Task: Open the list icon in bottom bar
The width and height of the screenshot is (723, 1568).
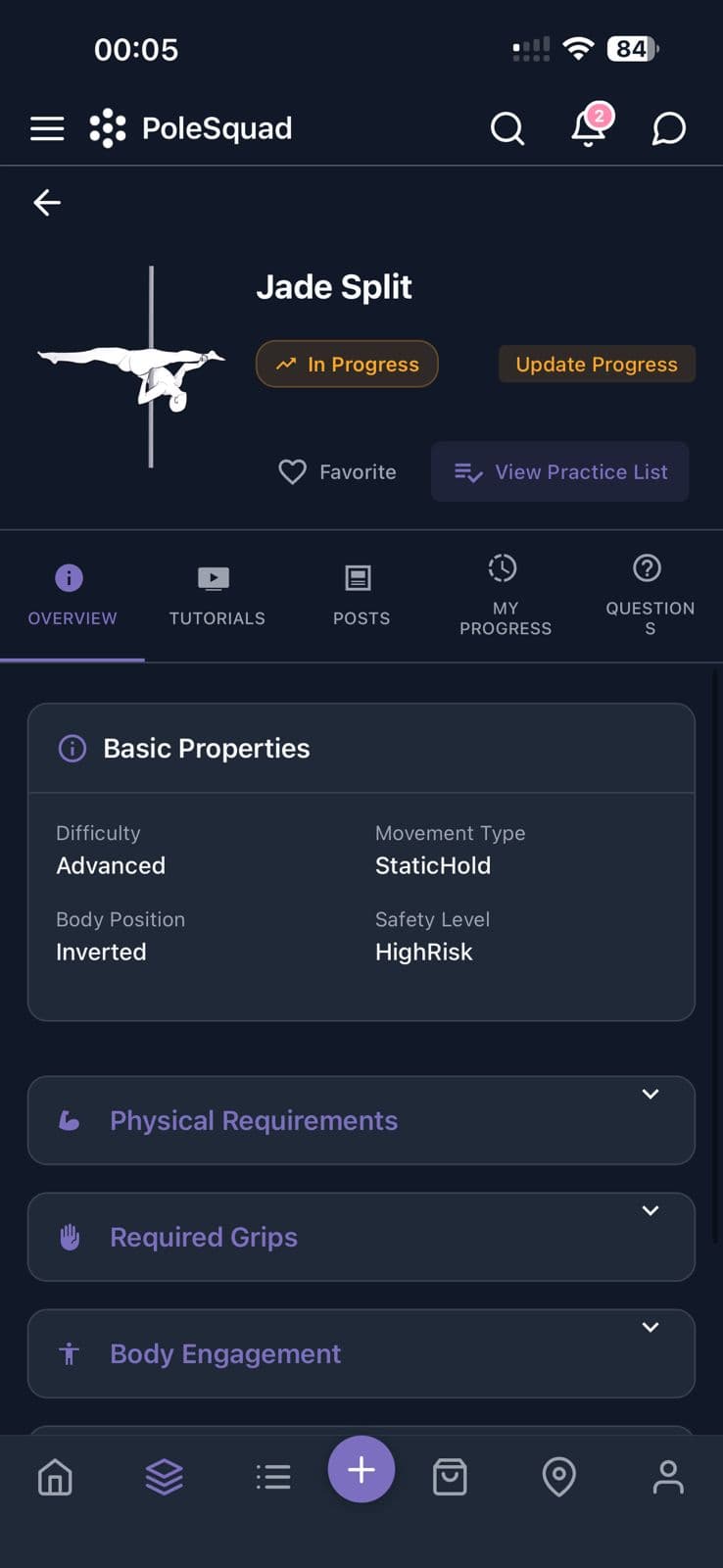Action: point(273,1476)
